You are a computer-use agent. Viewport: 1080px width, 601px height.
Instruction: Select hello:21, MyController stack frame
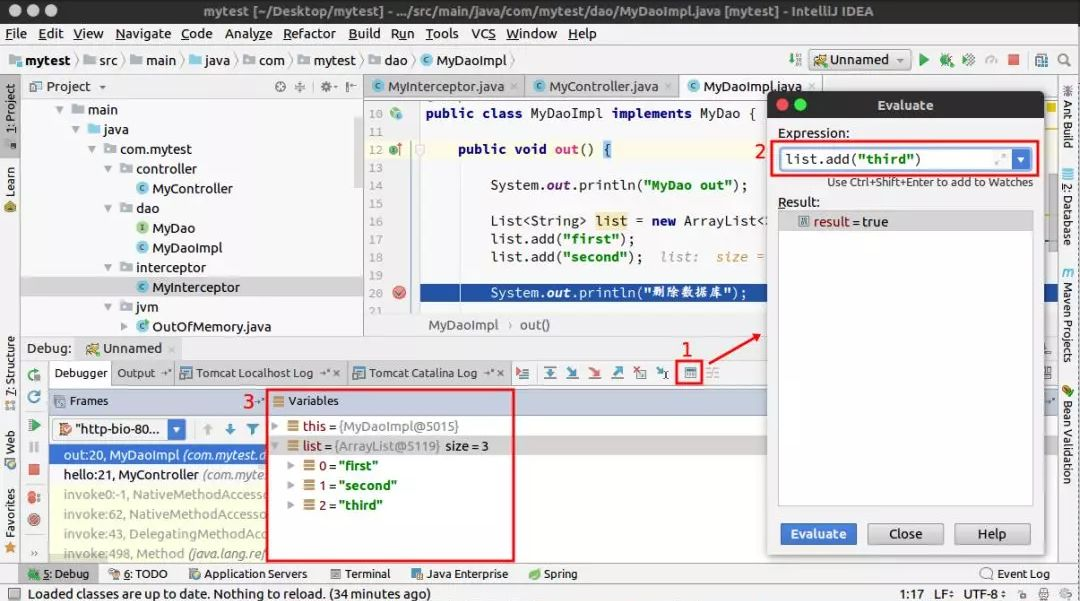coord(158,475)
